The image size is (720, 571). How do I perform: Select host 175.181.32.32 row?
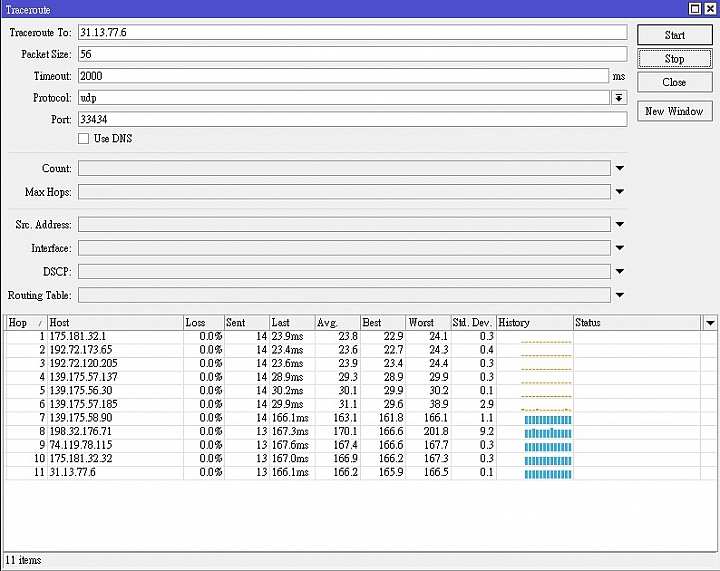click(360, 459)
